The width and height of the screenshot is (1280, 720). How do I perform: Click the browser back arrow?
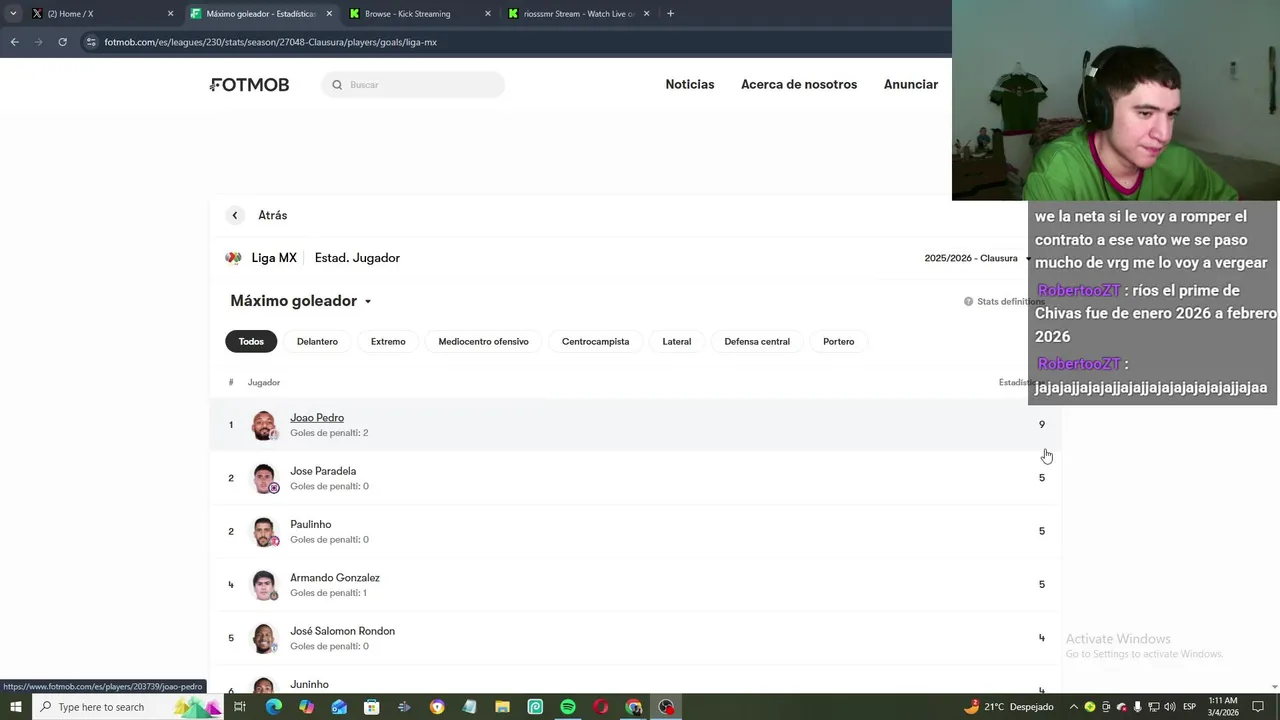coord(14,42)
